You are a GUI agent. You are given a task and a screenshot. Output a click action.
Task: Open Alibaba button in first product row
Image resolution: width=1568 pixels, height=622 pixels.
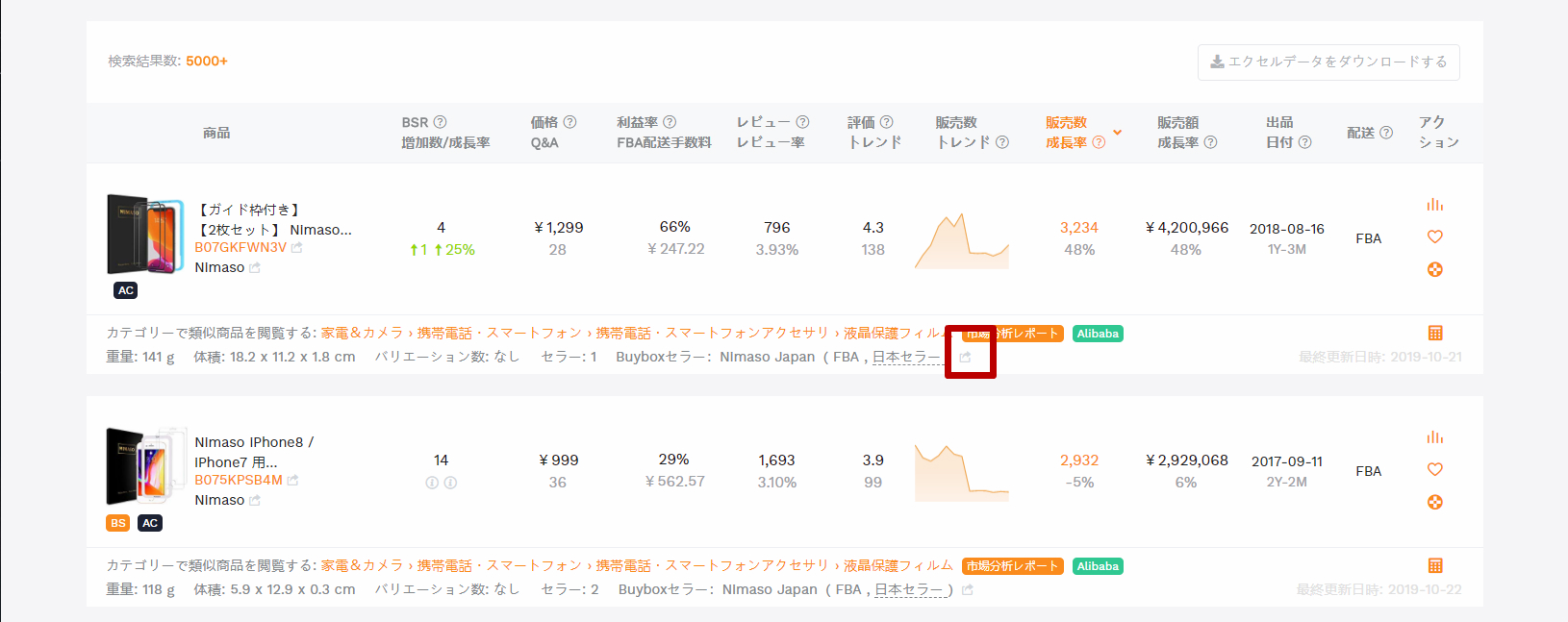1098,334
